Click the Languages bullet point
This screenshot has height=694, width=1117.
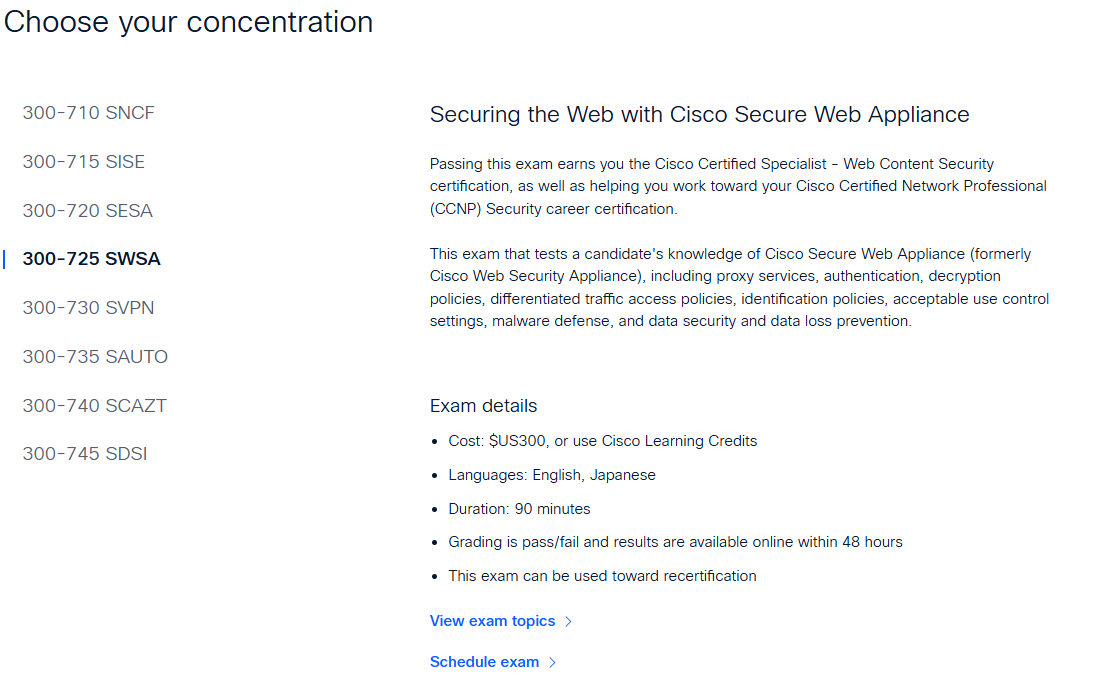(x=552, y=474)
